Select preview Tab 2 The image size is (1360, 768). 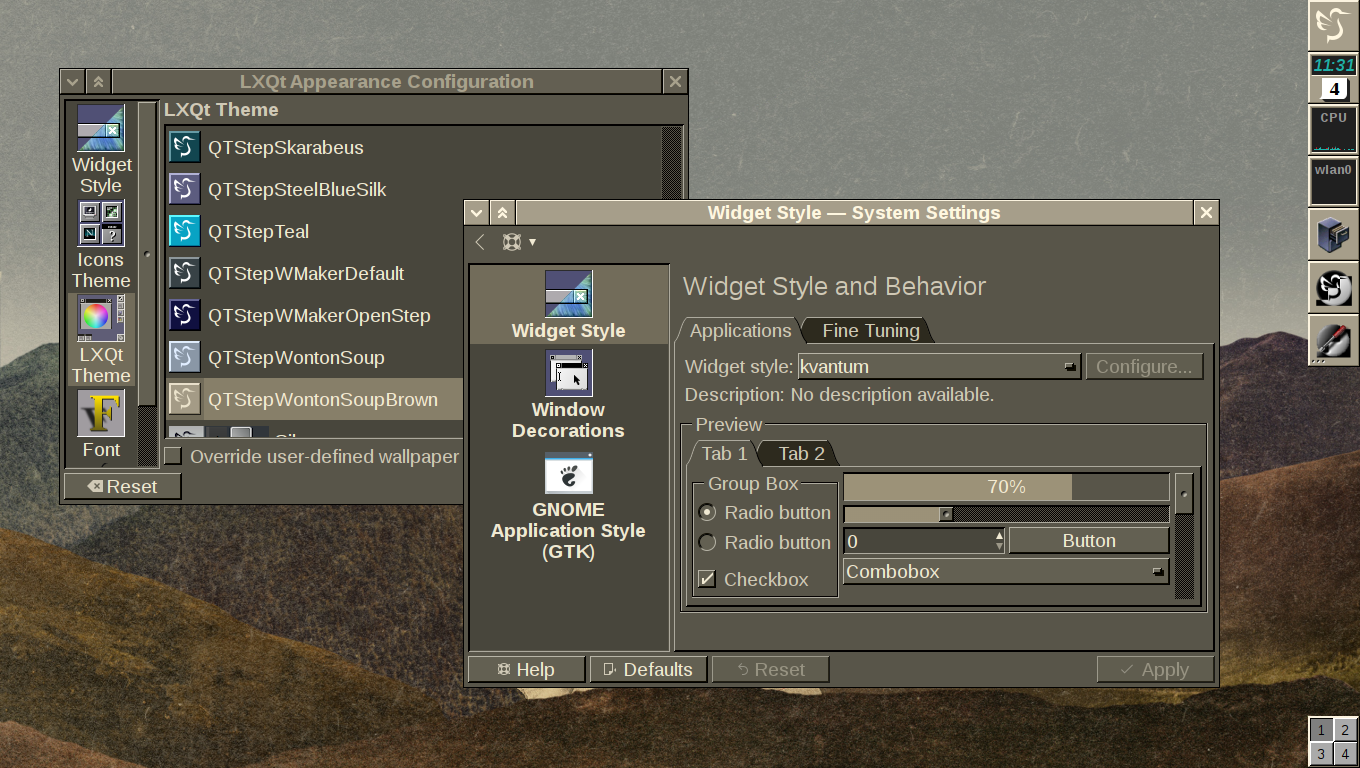[801, 453]
